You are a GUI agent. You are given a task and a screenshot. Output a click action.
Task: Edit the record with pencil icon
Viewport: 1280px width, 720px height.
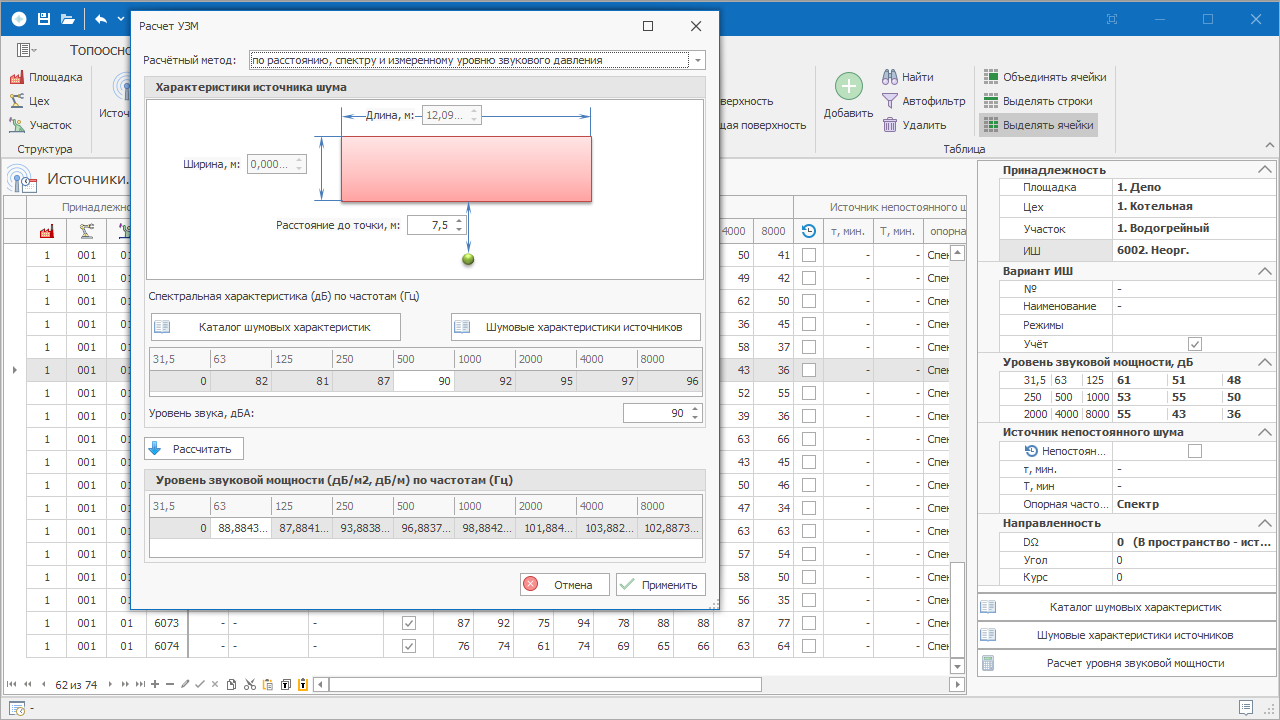click(x=184, y=685)
